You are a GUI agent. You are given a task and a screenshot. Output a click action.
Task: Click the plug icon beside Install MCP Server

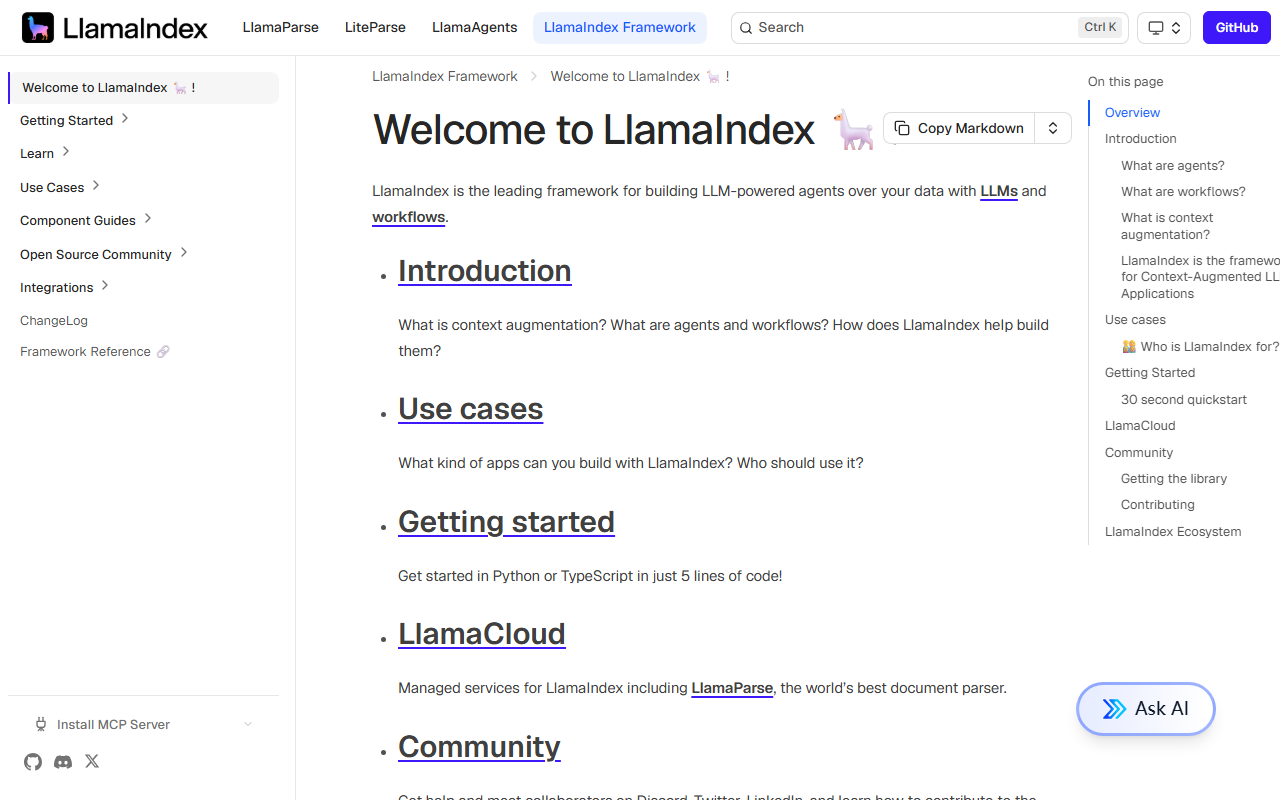click(41, 724)
